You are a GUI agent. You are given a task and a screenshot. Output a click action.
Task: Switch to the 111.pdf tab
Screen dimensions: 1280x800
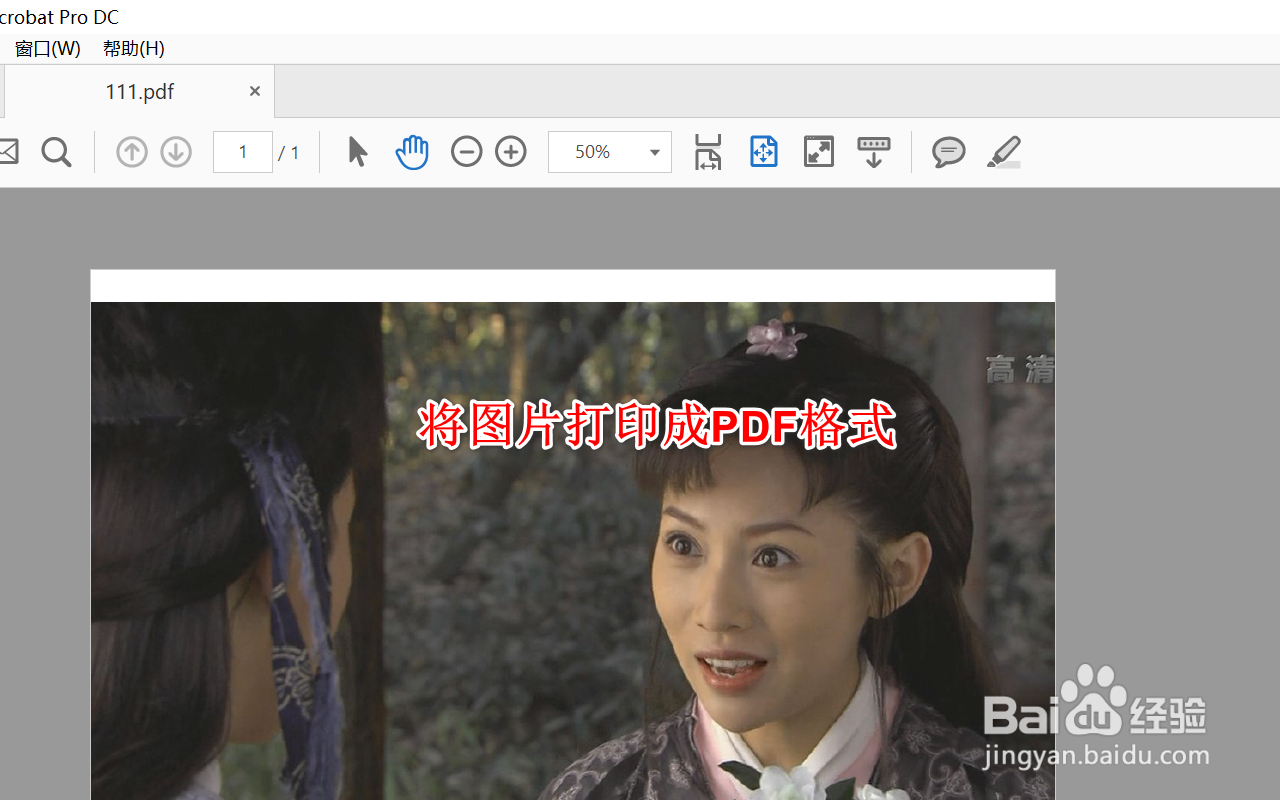click(139, 92)
